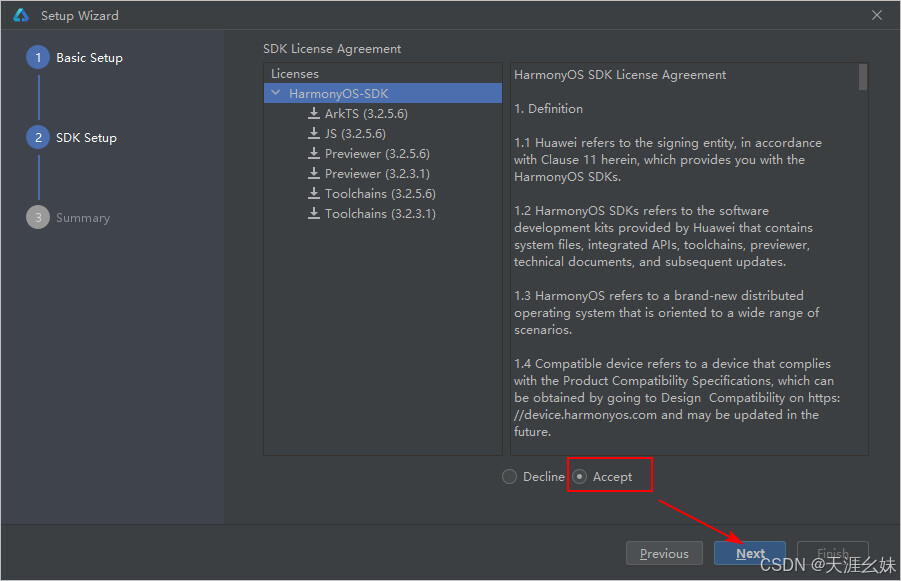Click the license text scrollbar thumb

point(863,77)
